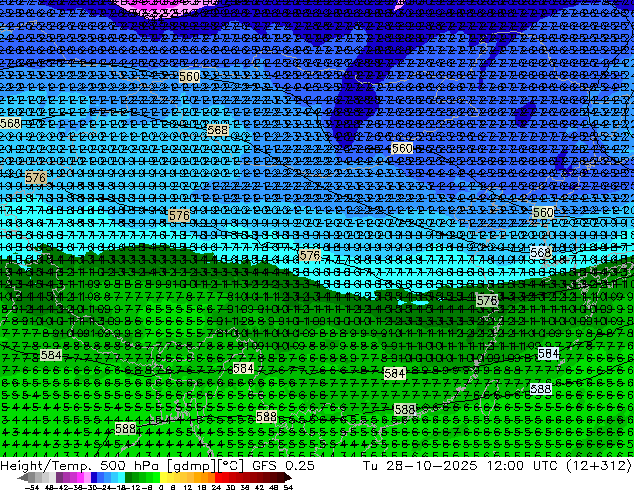634x490 pixels.
Task: Pick the cyan legend swatch
Action: point(122,477)
